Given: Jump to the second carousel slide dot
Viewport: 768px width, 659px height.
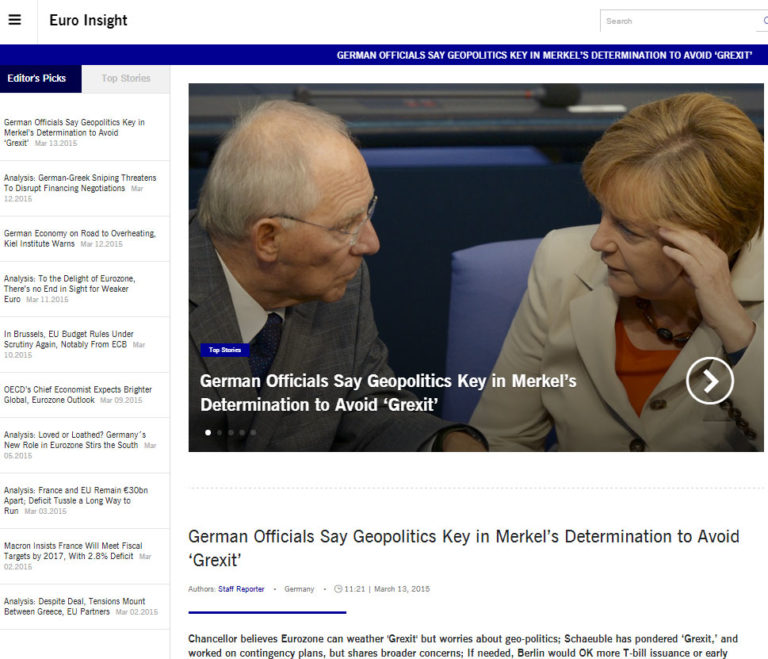Looking at the screenshot, I should click(220, 433).
